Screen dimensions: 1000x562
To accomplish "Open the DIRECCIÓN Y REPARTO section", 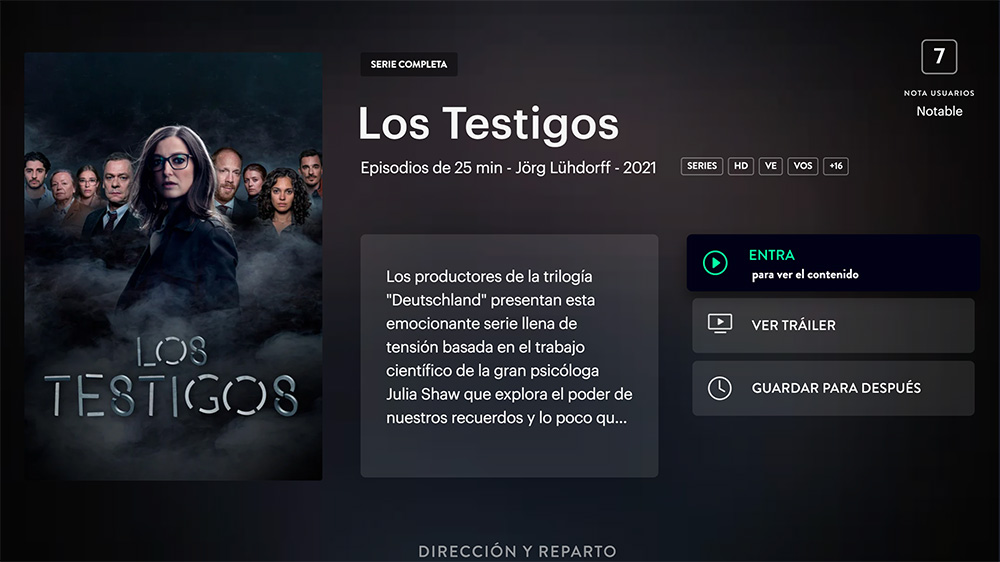I will pyautogui.click(x=517, y=551).
